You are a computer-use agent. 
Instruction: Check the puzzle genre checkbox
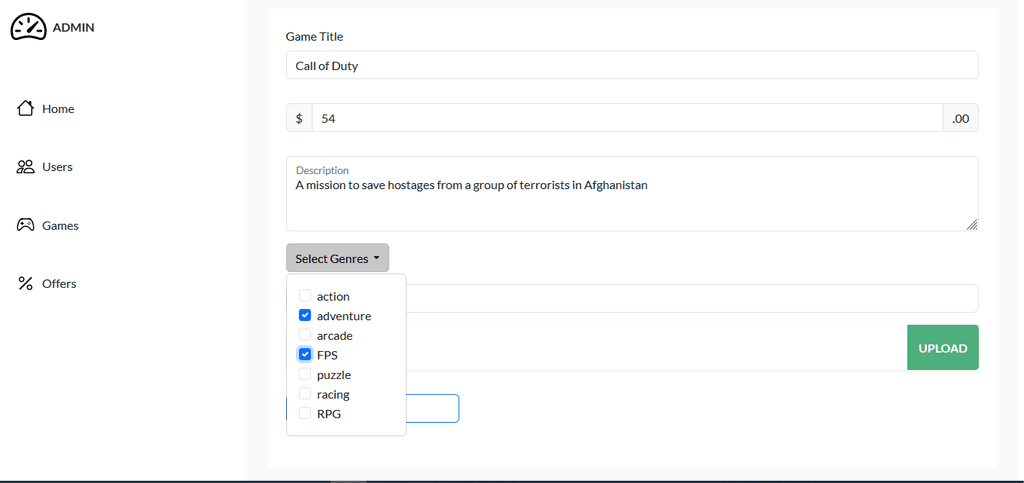click(x=305, y=374)
